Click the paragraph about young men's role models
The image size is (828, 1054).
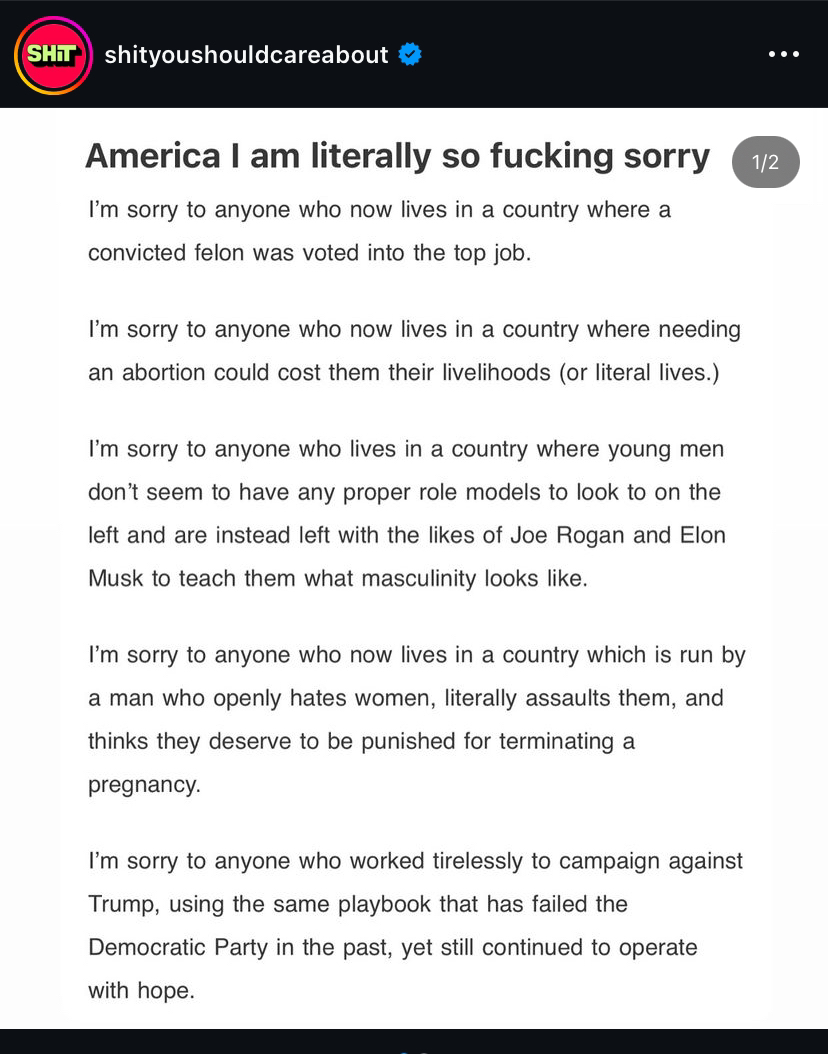407,513
